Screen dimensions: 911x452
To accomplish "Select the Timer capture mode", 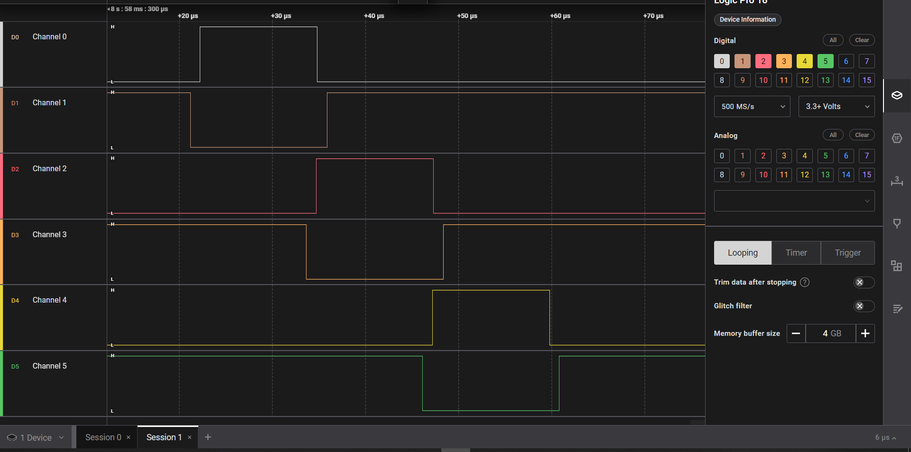I will coord(796,253).
